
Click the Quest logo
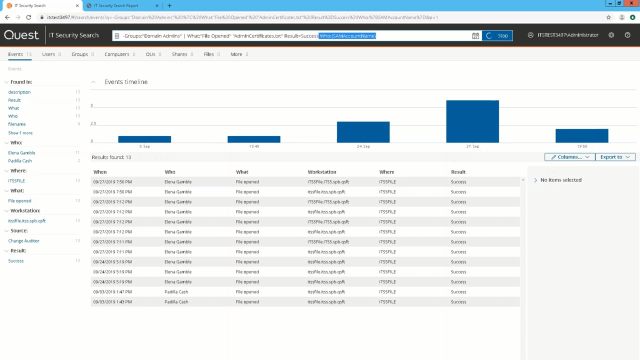pos(21,35)
